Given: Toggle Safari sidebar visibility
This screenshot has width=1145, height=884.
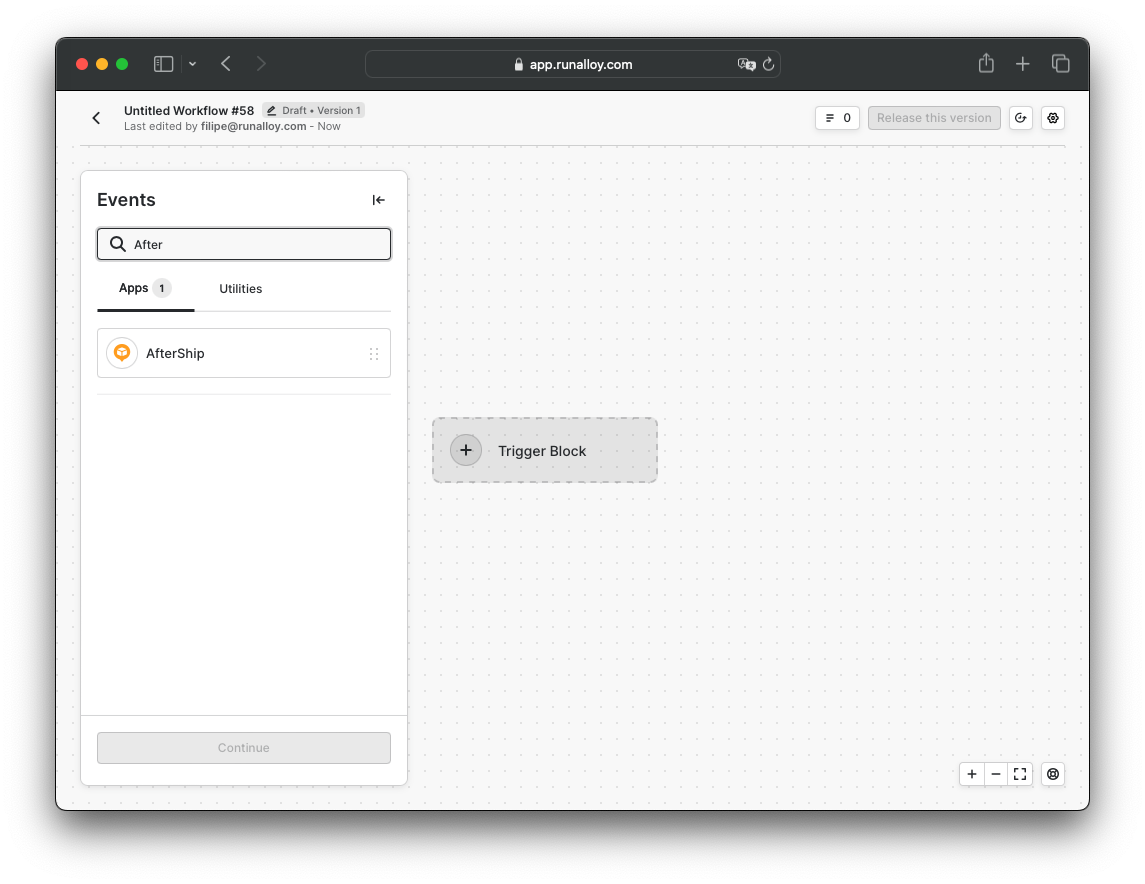Looking at the screenshot, I should click(163, 64).
